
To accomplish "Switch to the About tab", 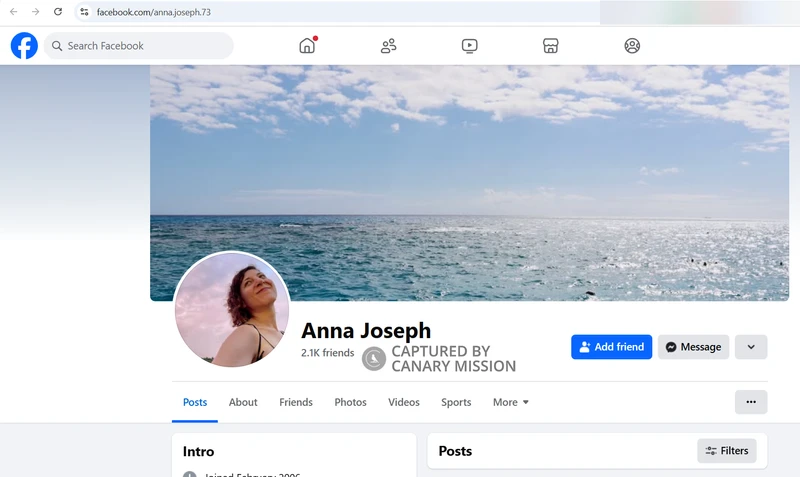I will coord(243,403).
